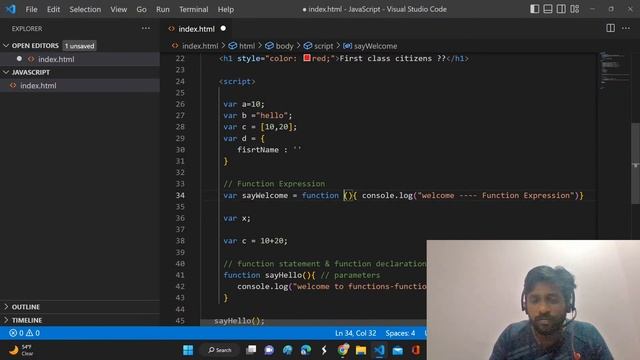Open the Chat app in taskbar
This screenshot has width=640, height=360.
tap(269, 350)
